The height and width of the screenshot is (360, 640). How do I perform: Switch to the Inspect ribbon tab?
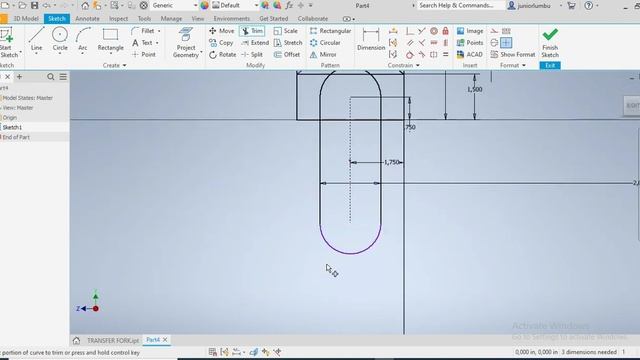coord(118,19)
